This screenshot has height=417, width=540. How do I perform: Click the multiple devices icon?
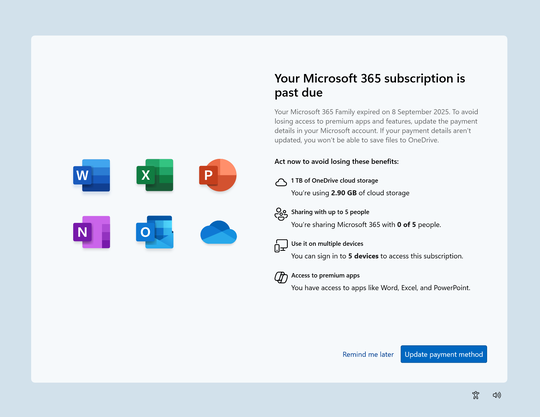281,246
